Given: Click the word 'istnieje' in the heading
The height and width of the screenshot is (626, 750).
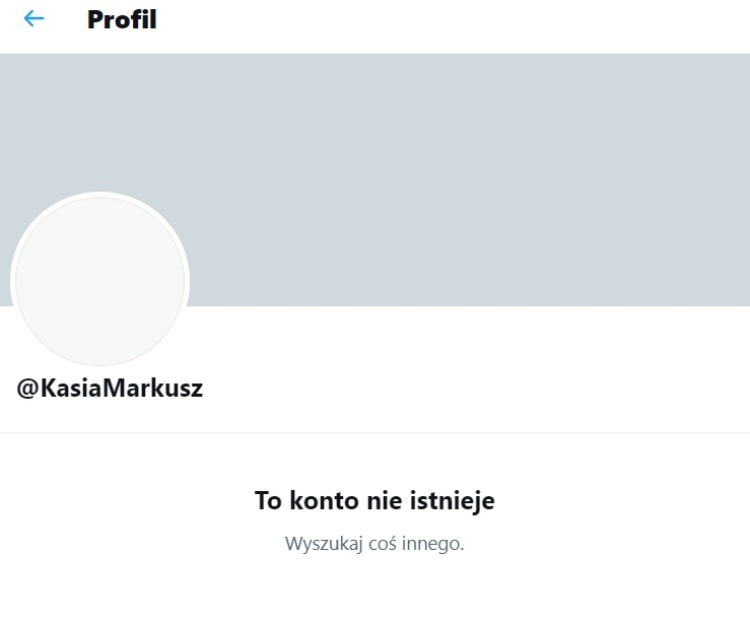Looking at the screenshot, I should (x=452, y=501).
